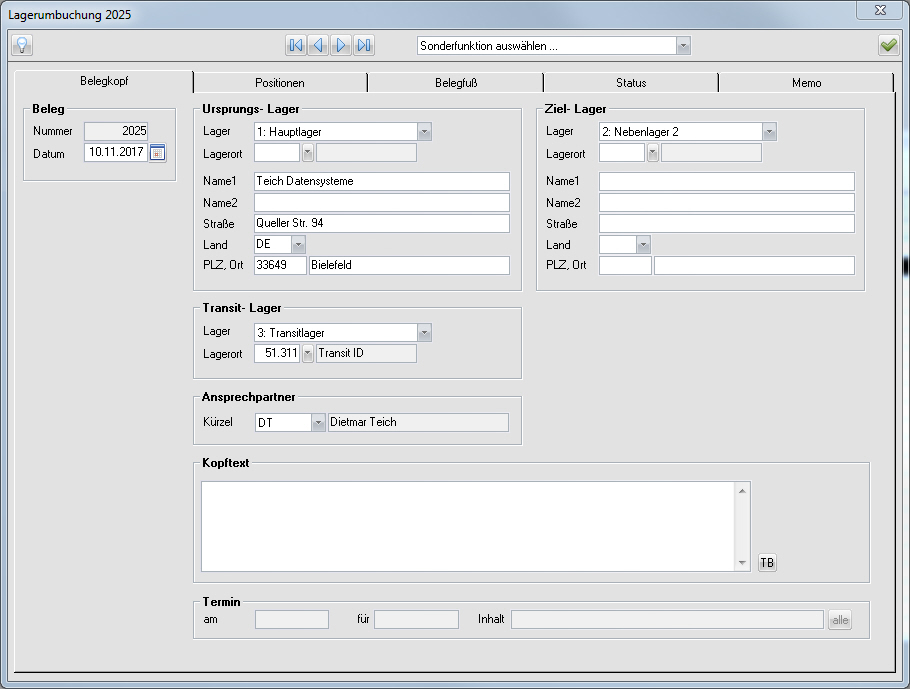Click the light bulb help icon

tap(22, 45)
